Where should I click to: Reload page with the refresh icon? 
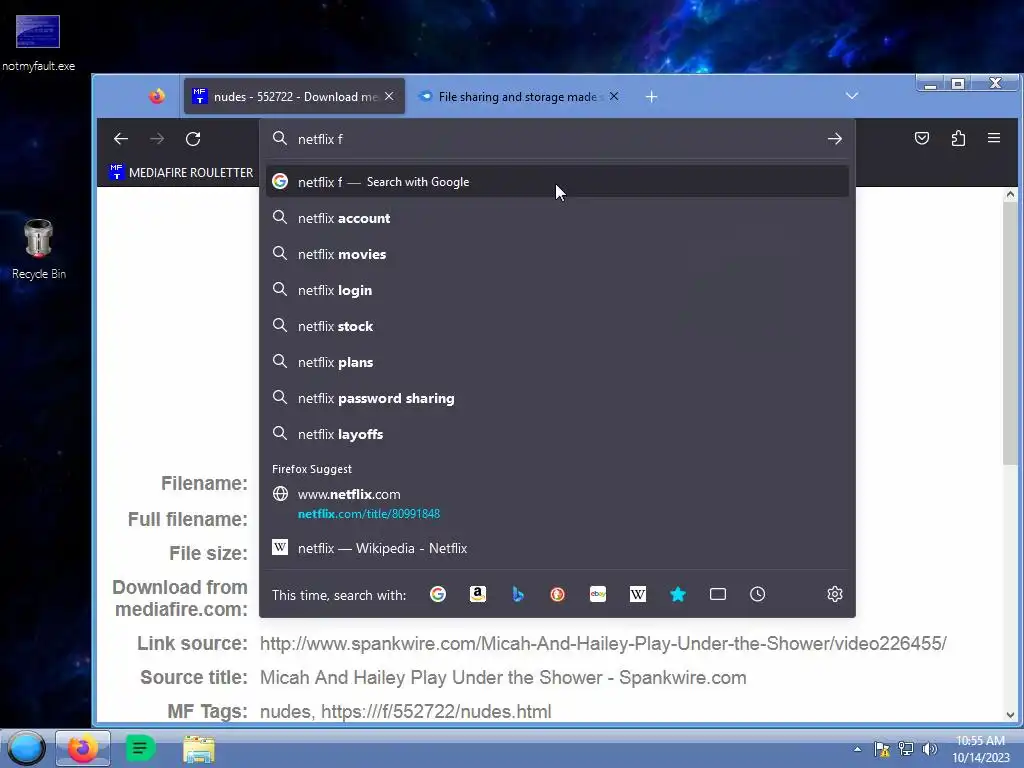[193, 138]
